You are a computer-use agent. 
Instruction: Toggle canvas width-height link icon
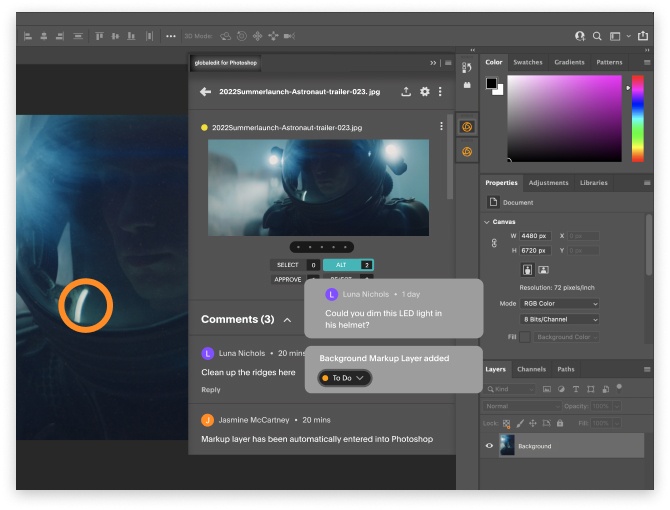tap(494, 243)
